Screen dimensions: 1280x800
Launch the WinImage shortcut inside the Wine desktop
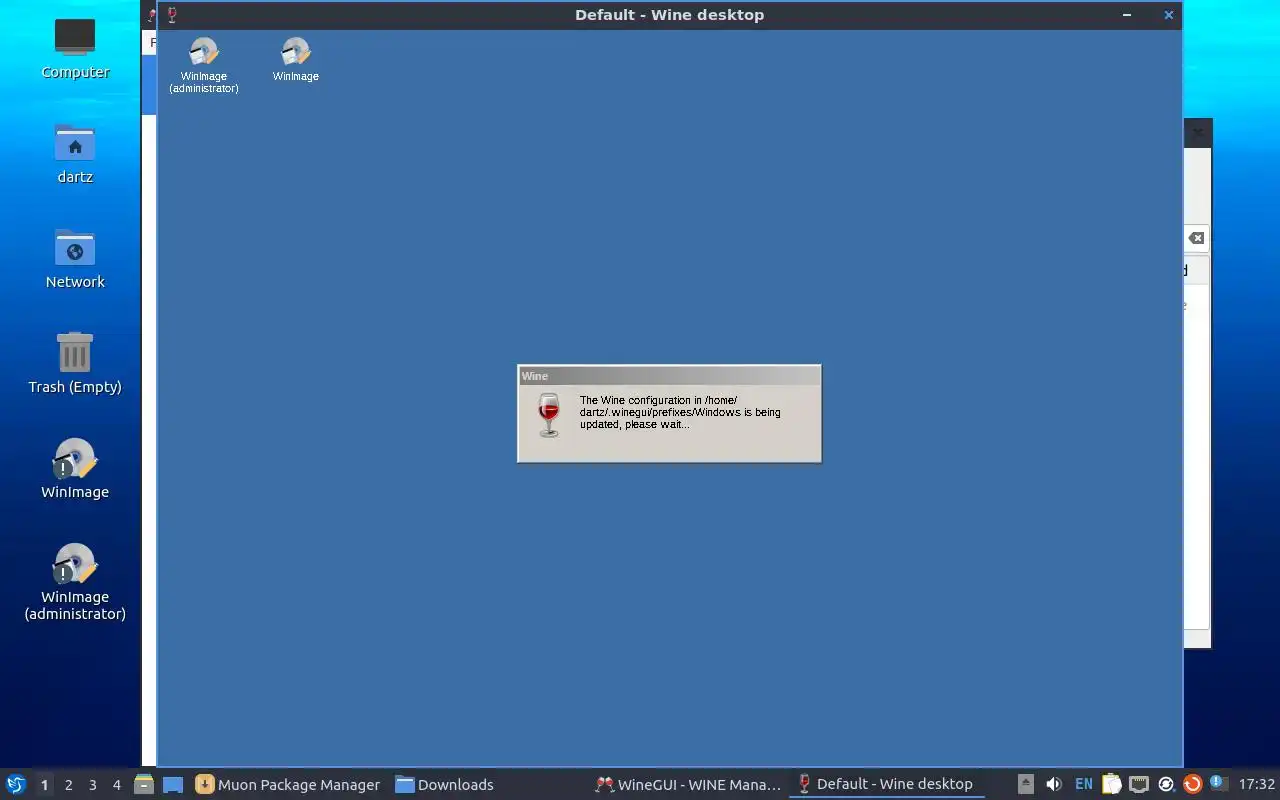(x=296, y=60)
